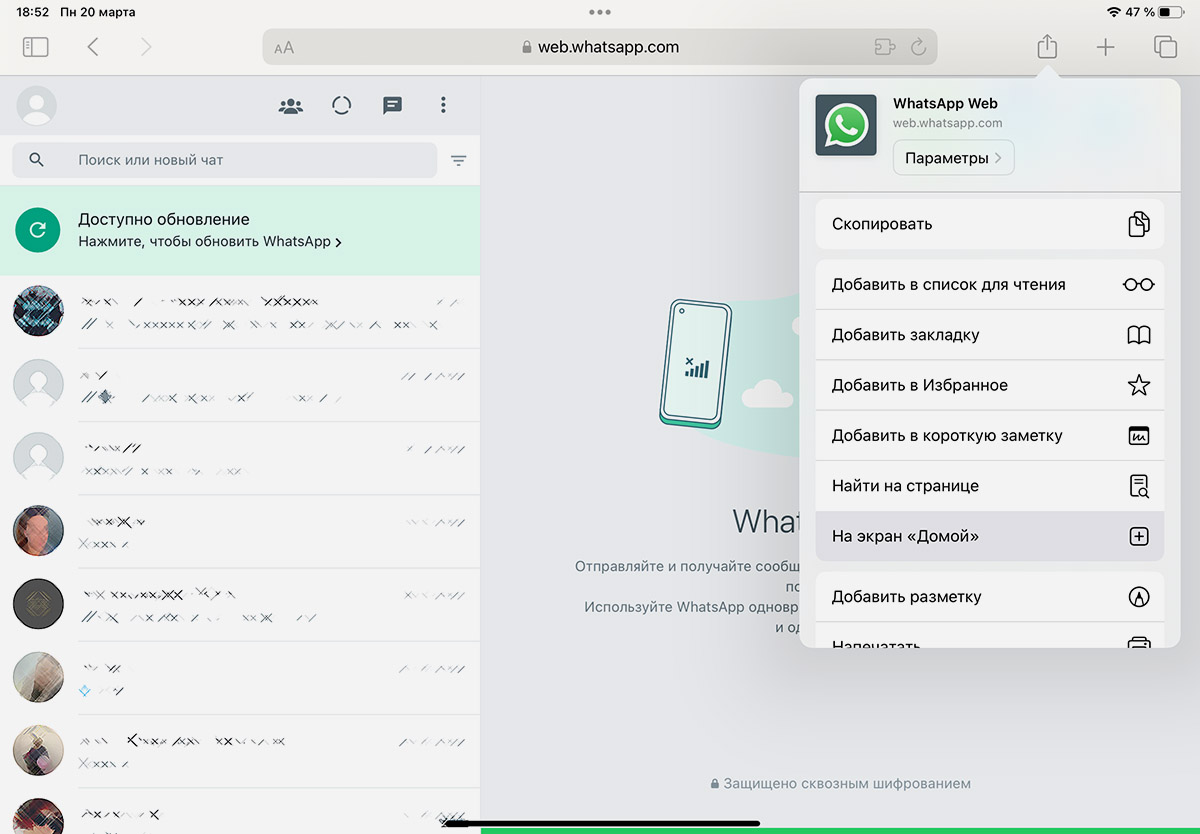Choose 'Добавить в Избранное'
The height and width of the screenshot is (834, 1200).
tap(990, 385)
